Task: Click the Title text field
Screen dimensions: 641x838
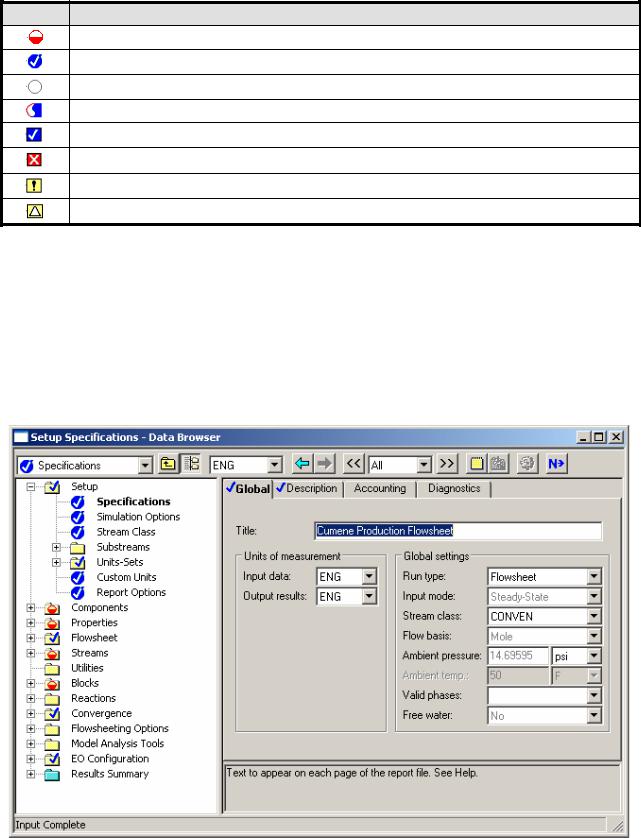Action: click(458, 531)
